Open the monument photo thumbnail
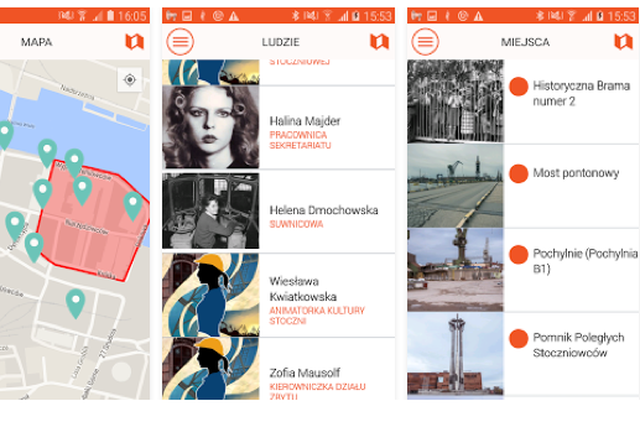 pos(455,354)
